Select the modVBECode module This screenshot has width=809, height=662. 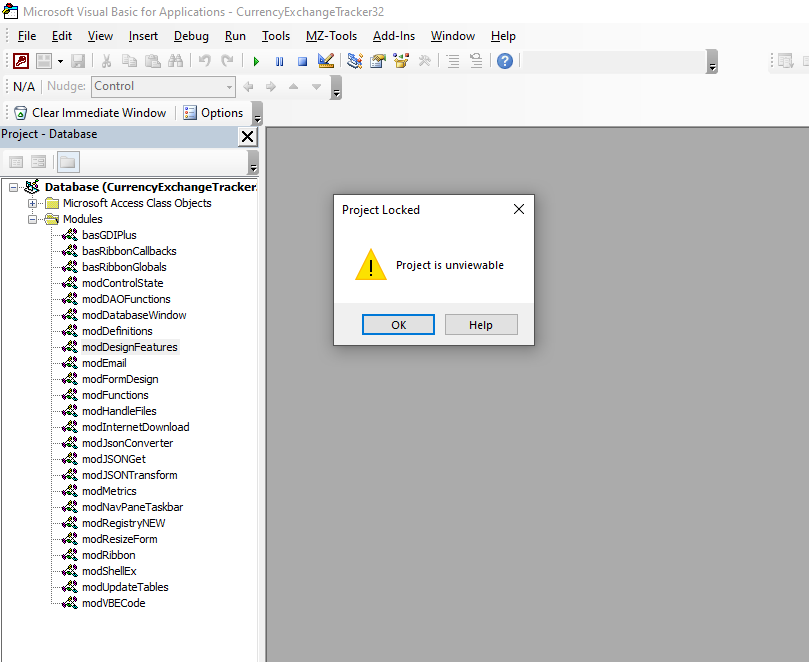pyautogui.click(x=114, y=603)
